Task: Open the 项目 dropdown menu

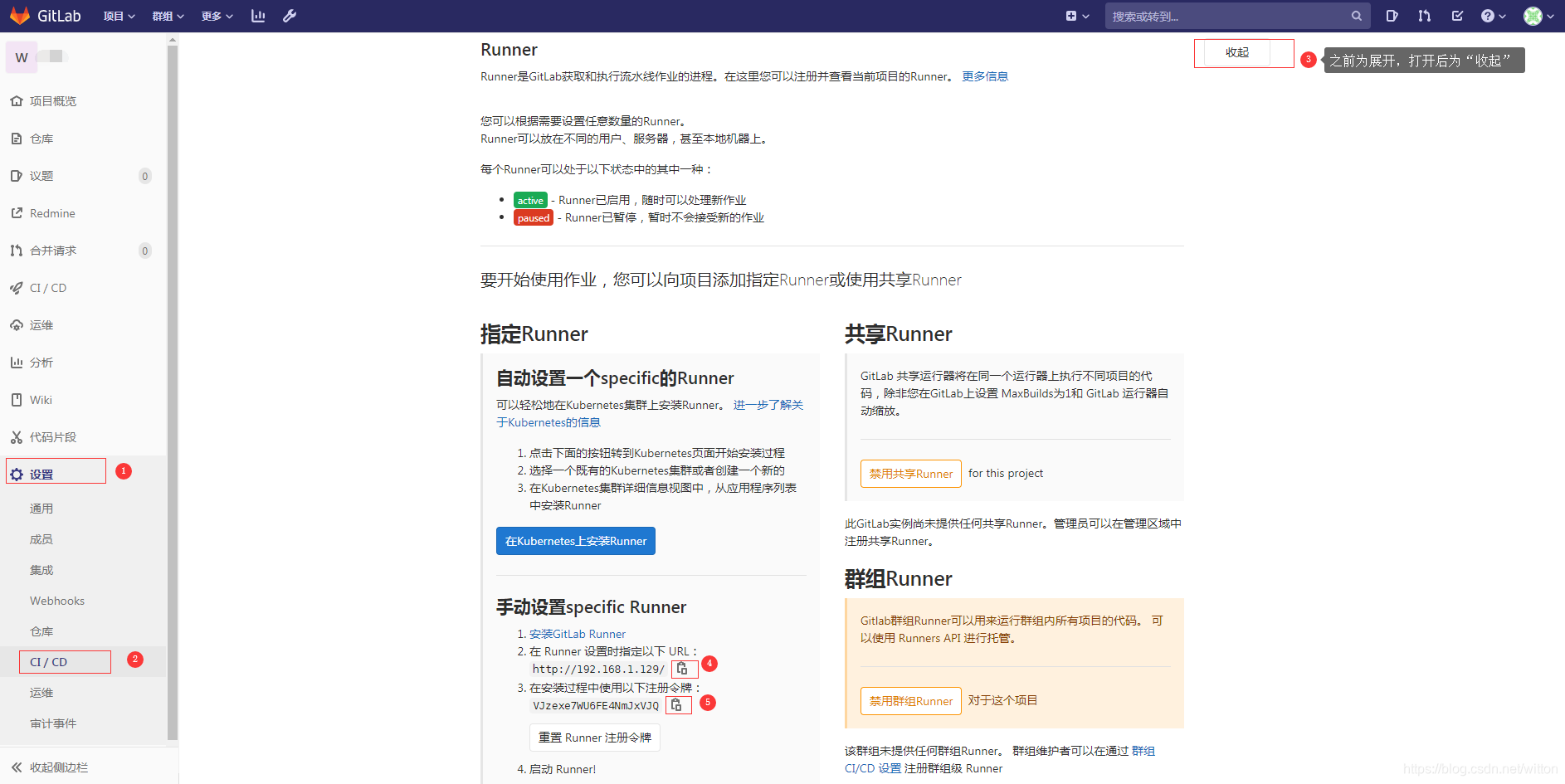Action: (x=119, y=16)
